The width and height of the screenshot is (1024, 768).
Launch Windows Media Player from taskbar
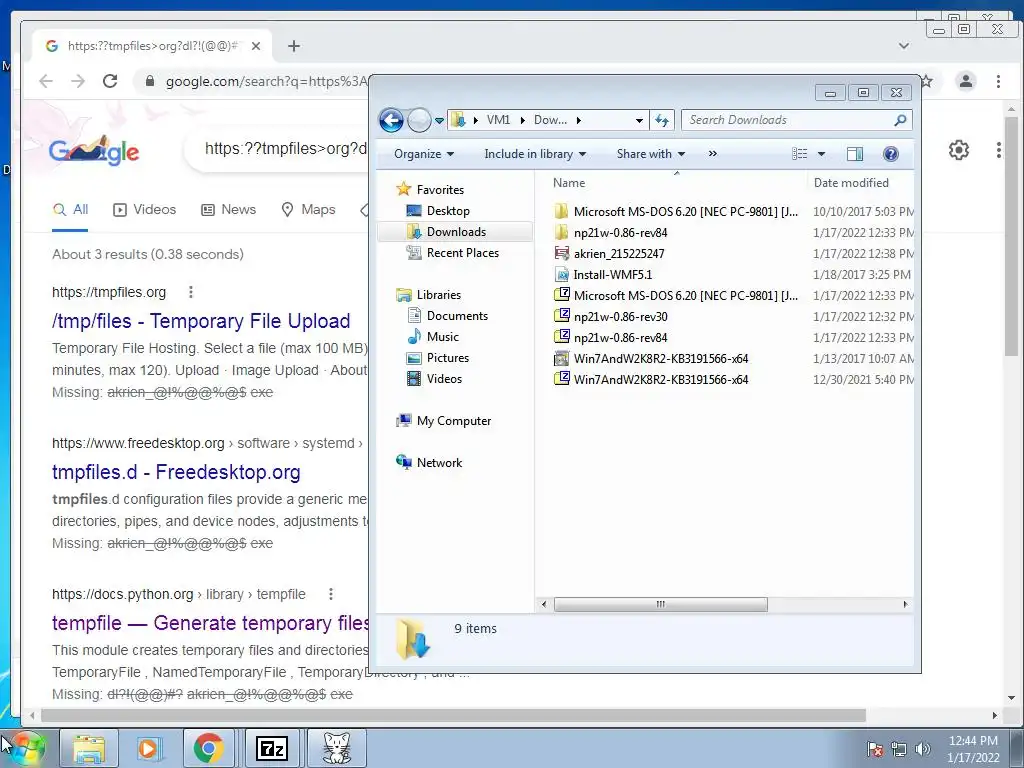148,748
